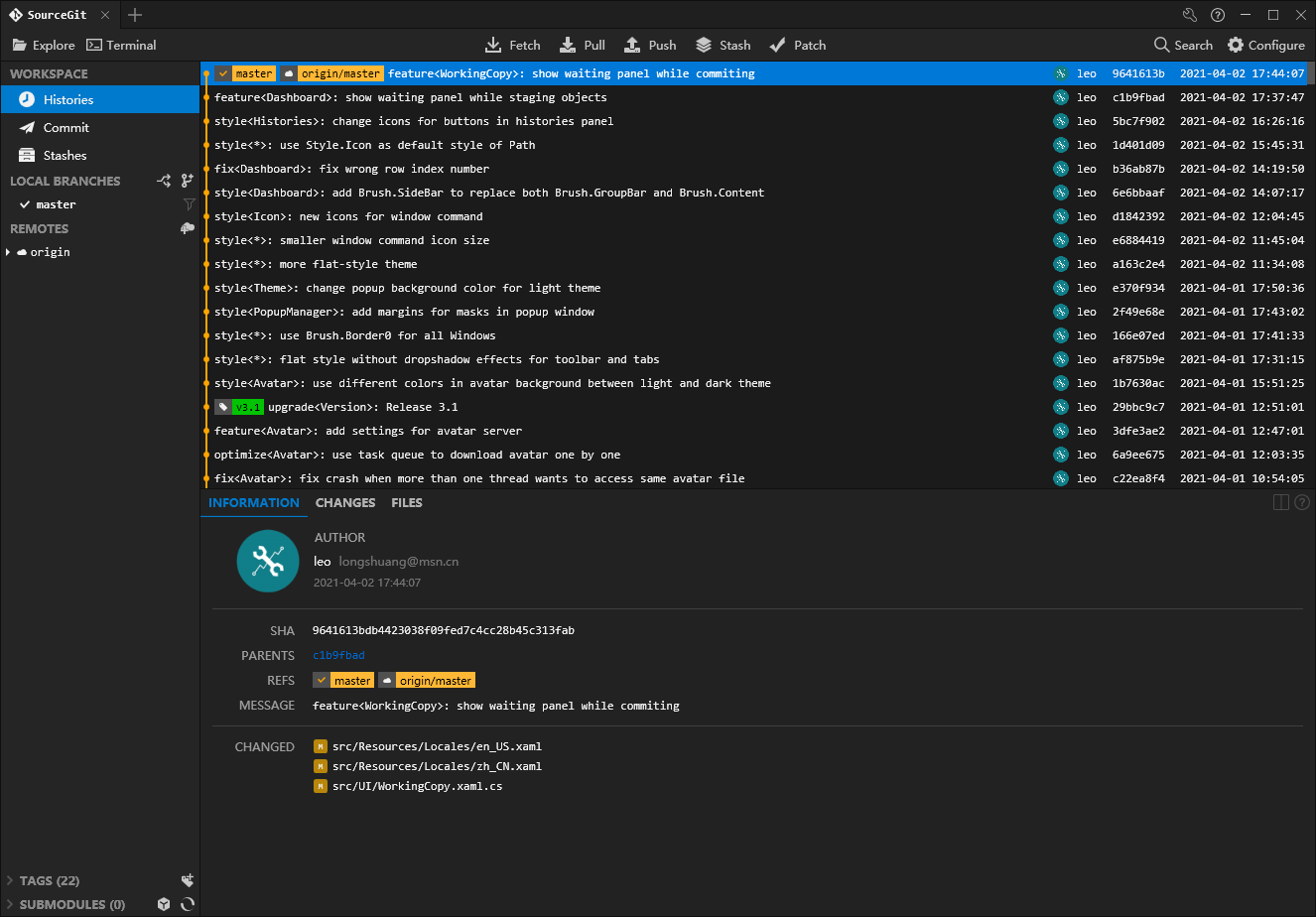Click the update submodules refresh icon
Image resolution: width=1316 pixels, height=917 pixels.
(188, 904)
